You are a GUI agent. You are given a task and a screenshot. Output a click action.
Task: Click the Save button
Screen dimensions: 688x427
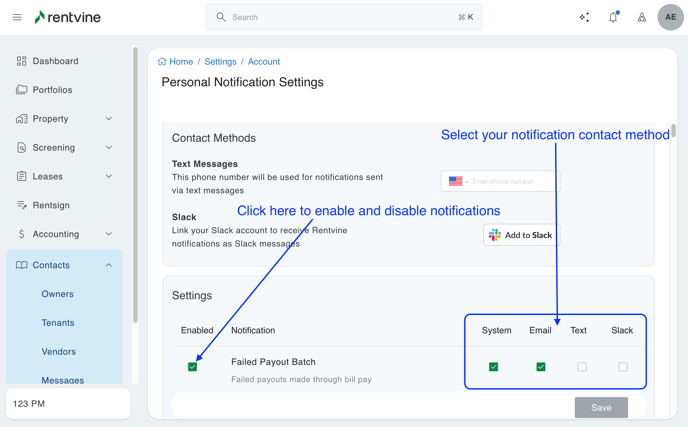pyautogui.click(x=601, y=407)
